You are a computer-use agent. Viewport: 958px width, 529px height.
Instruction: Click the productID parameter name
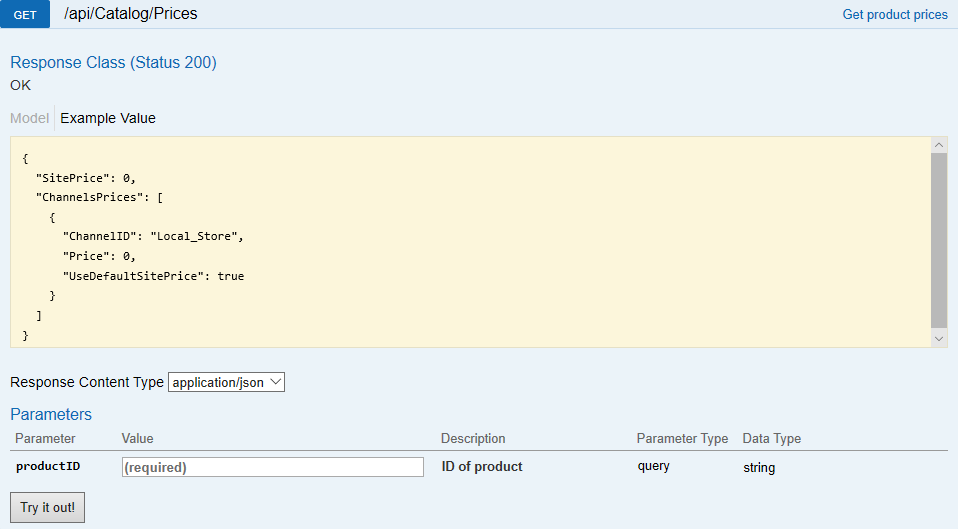(48, 466)
